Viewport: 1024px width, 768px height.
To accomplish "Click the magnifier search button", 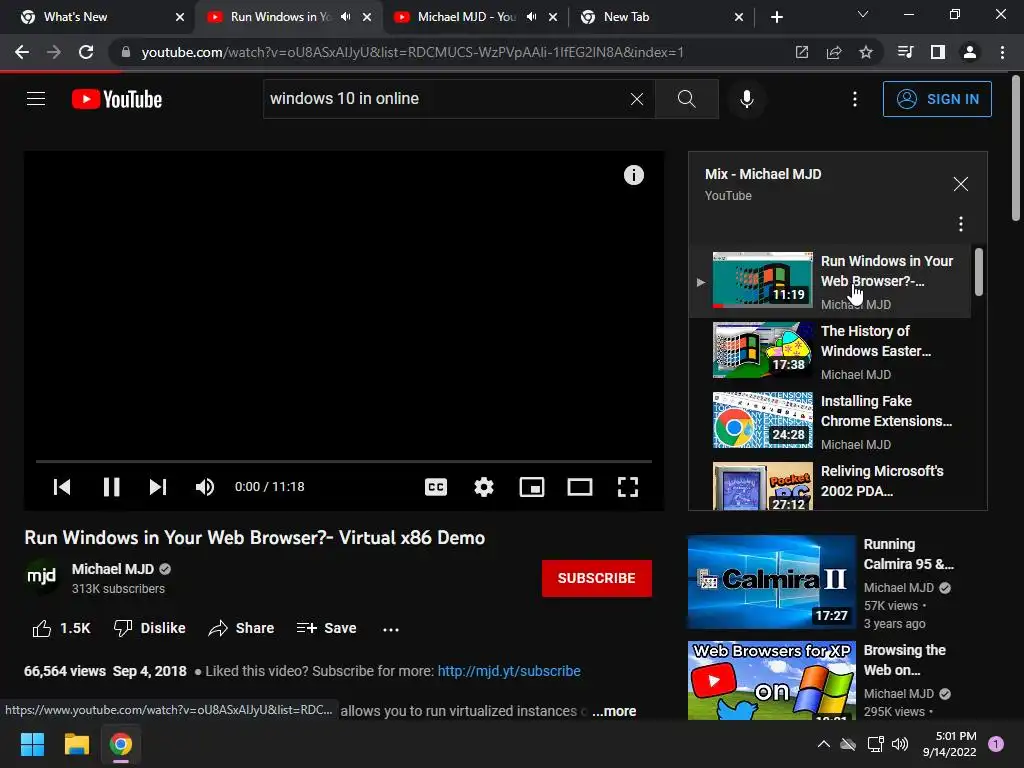I will point(686,99).
